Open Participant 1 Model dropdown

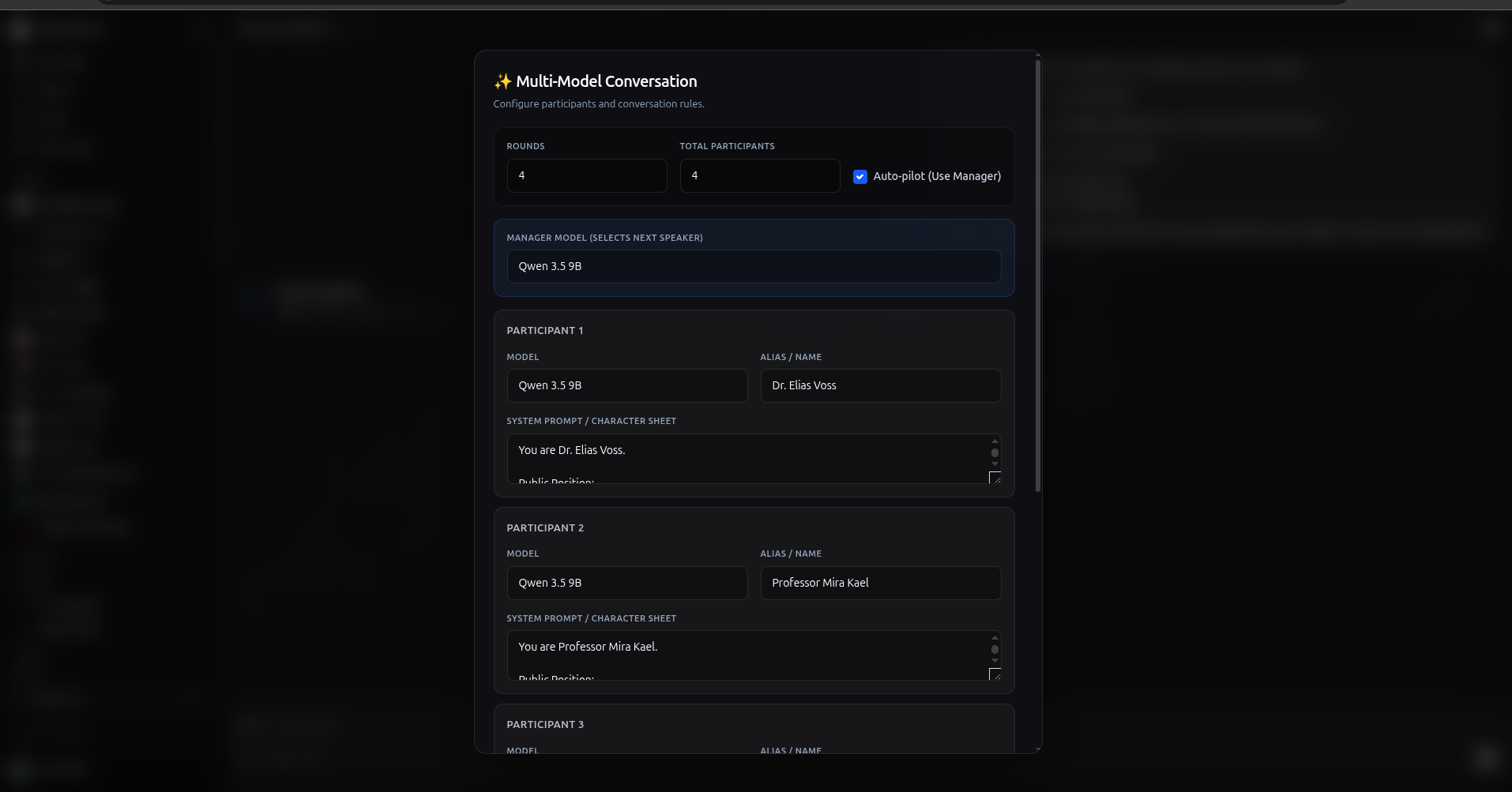(x=626, y=386)
